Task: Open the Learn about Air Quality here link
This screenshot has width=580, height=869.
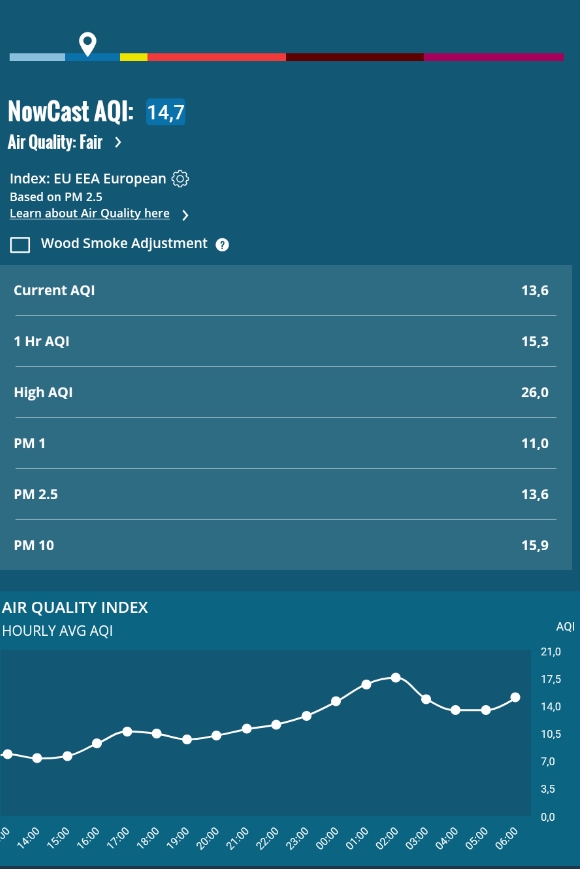Action: [x=90, y=213]
